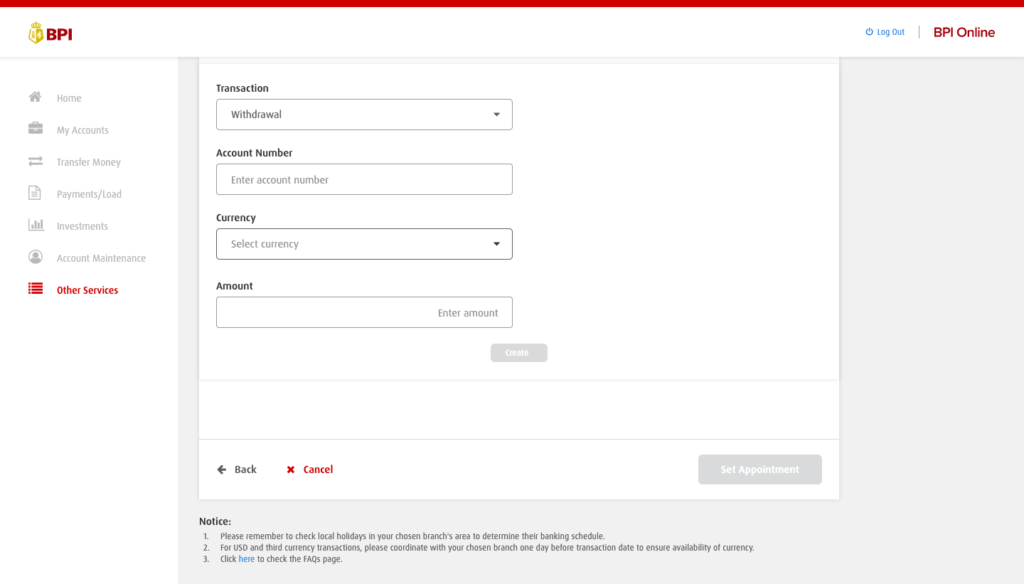Click the Home house icon
Image resolution: width=1024 pixels, height=584 pixels.
click(35, 98)
